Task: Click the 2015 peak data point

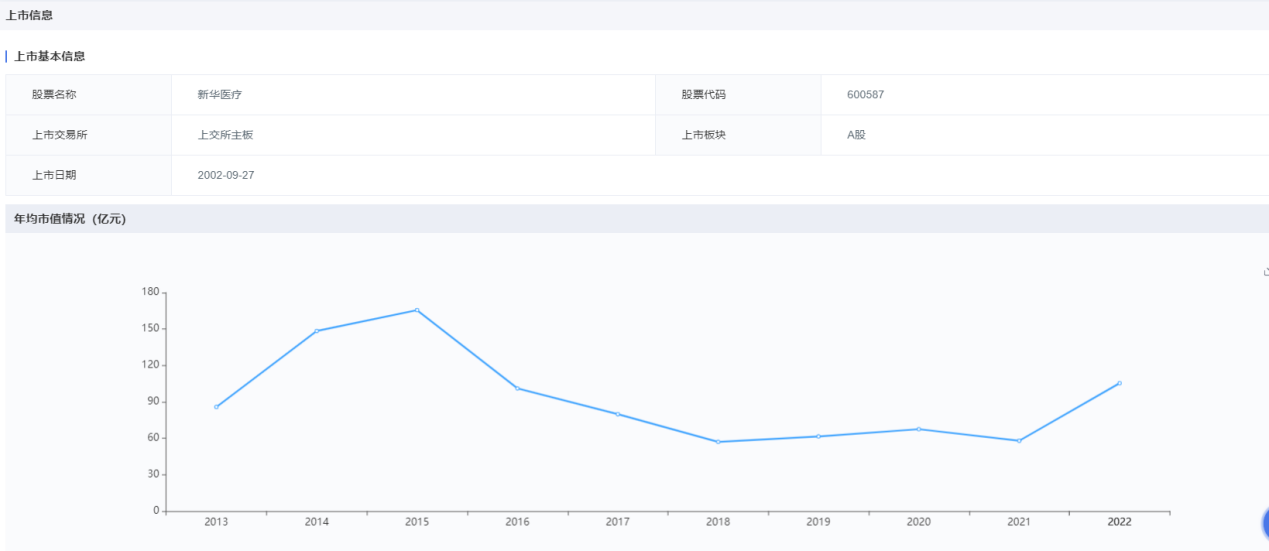Action: tap(417, 310)
